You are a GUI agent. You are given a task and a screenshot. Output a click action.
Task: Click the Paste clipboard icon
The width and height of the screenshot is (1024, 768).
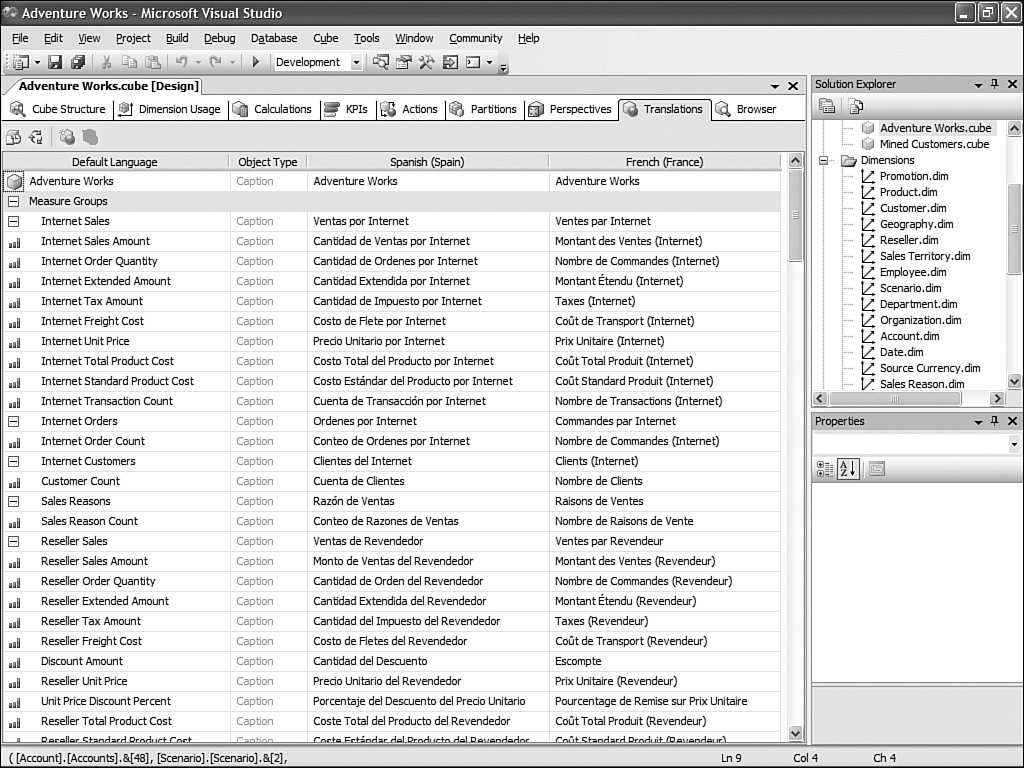(x=153, y=62)
